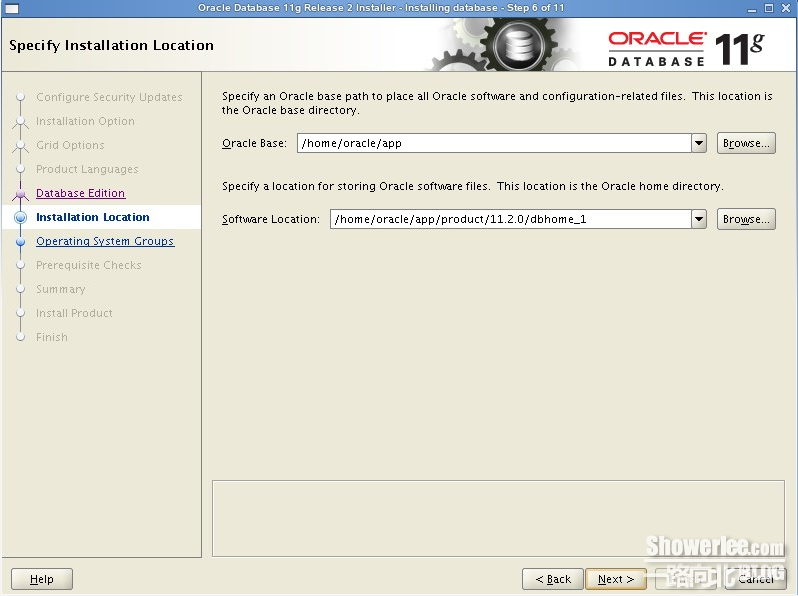Click the window menu icon in title bar
This screenshot has width=798, height=596.
click(x=12, y=8)
